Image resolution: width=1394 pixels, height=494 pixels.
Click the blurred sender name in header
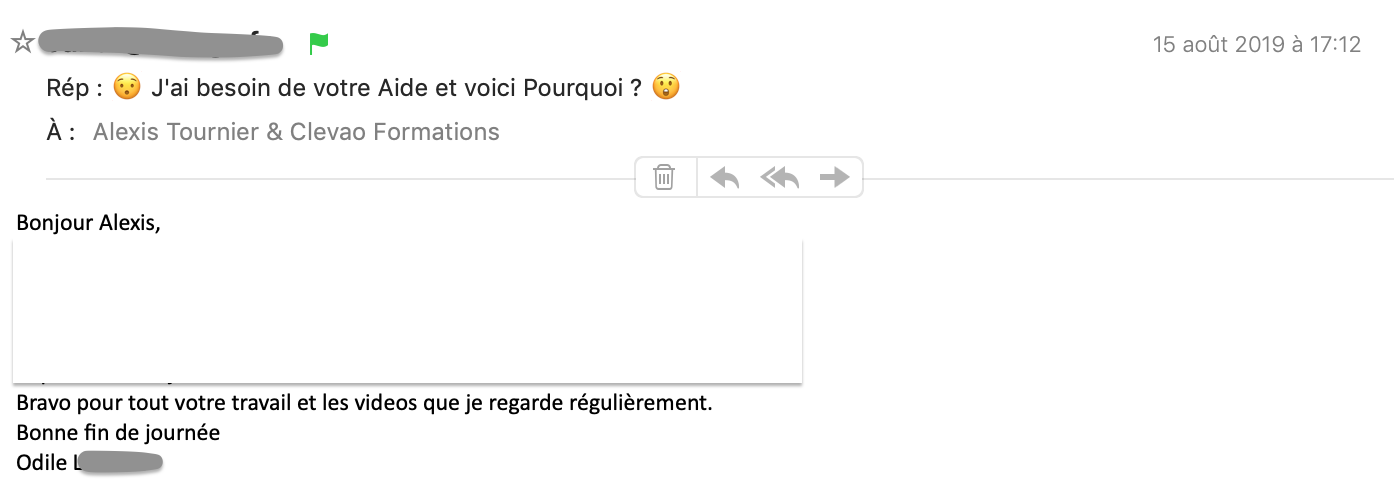(x=166, y=43)
